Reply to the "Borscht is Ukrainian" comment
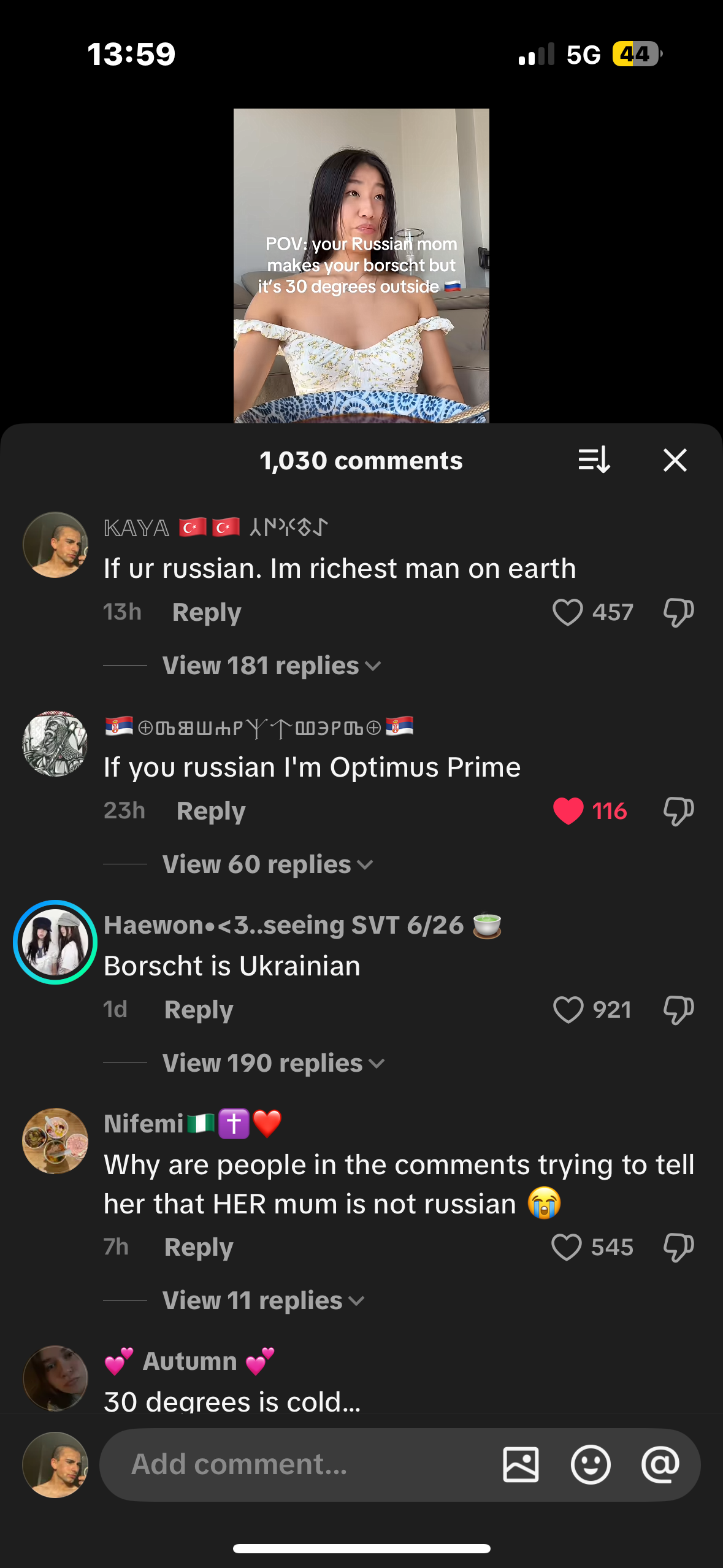This screenshot has width=723, height=1568. (x=199, y=1010)
